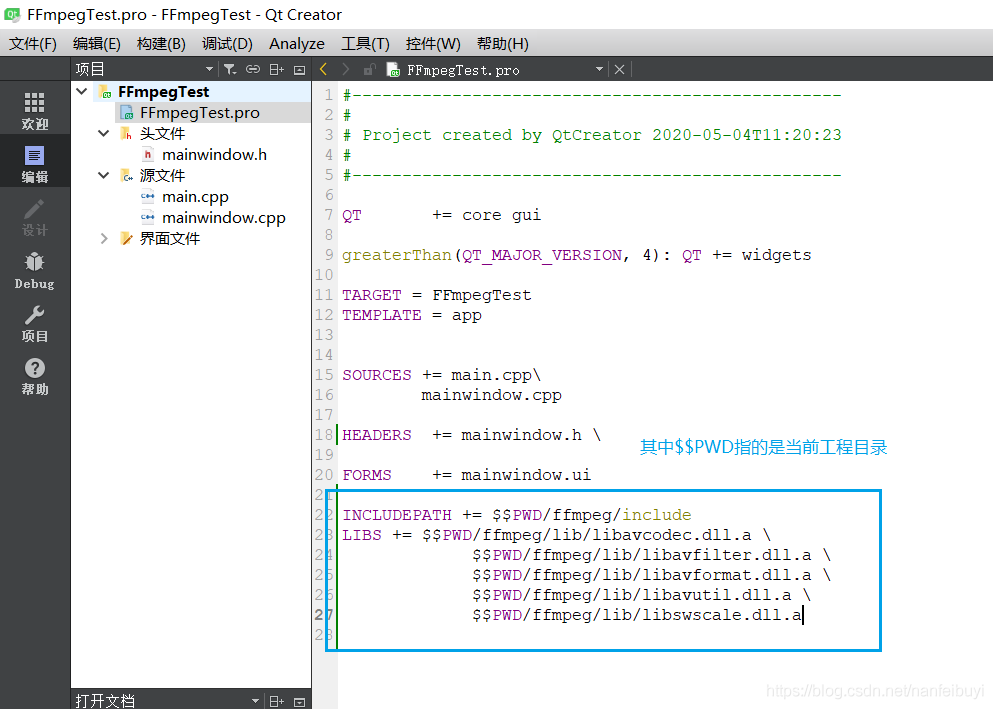Click the Qt Creator title bar logo

click(x=12, y=14)
